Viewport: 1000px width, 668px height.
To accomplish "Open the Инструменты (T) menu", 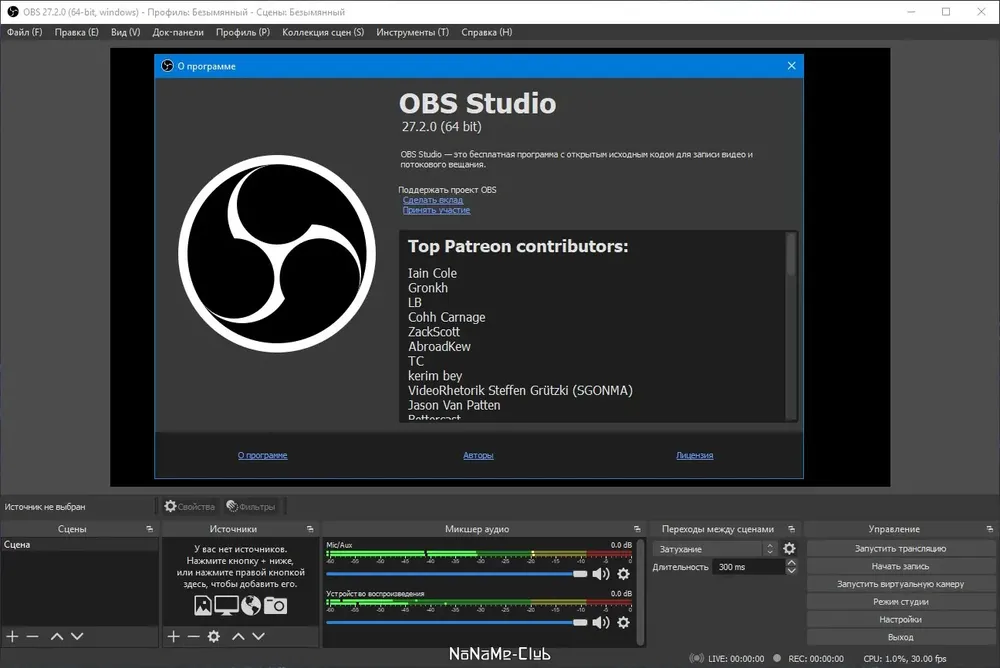I will click(413, 32).
